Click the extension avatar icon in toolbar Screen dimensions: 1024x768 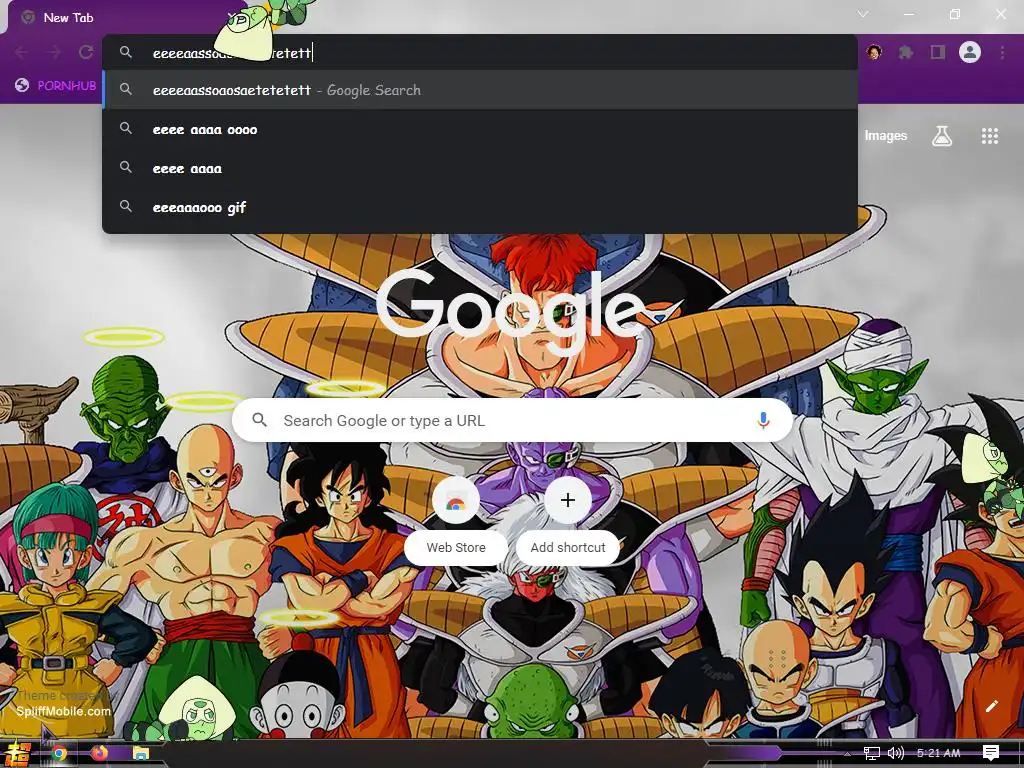click(x=874, y=52)
